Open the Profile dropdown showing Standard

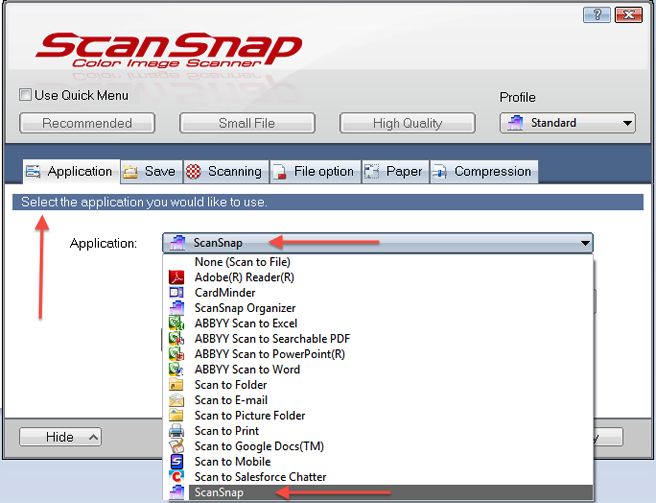(568, 123)
